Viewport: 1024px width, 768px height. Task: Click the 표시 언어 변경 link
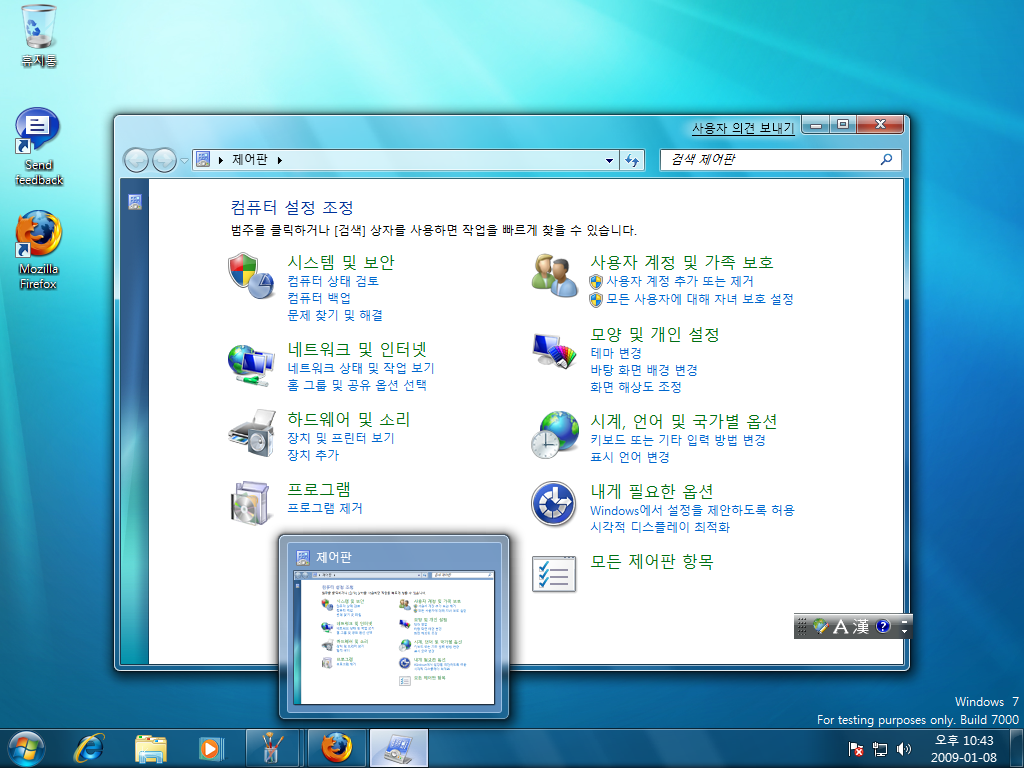tap(630, 456)
